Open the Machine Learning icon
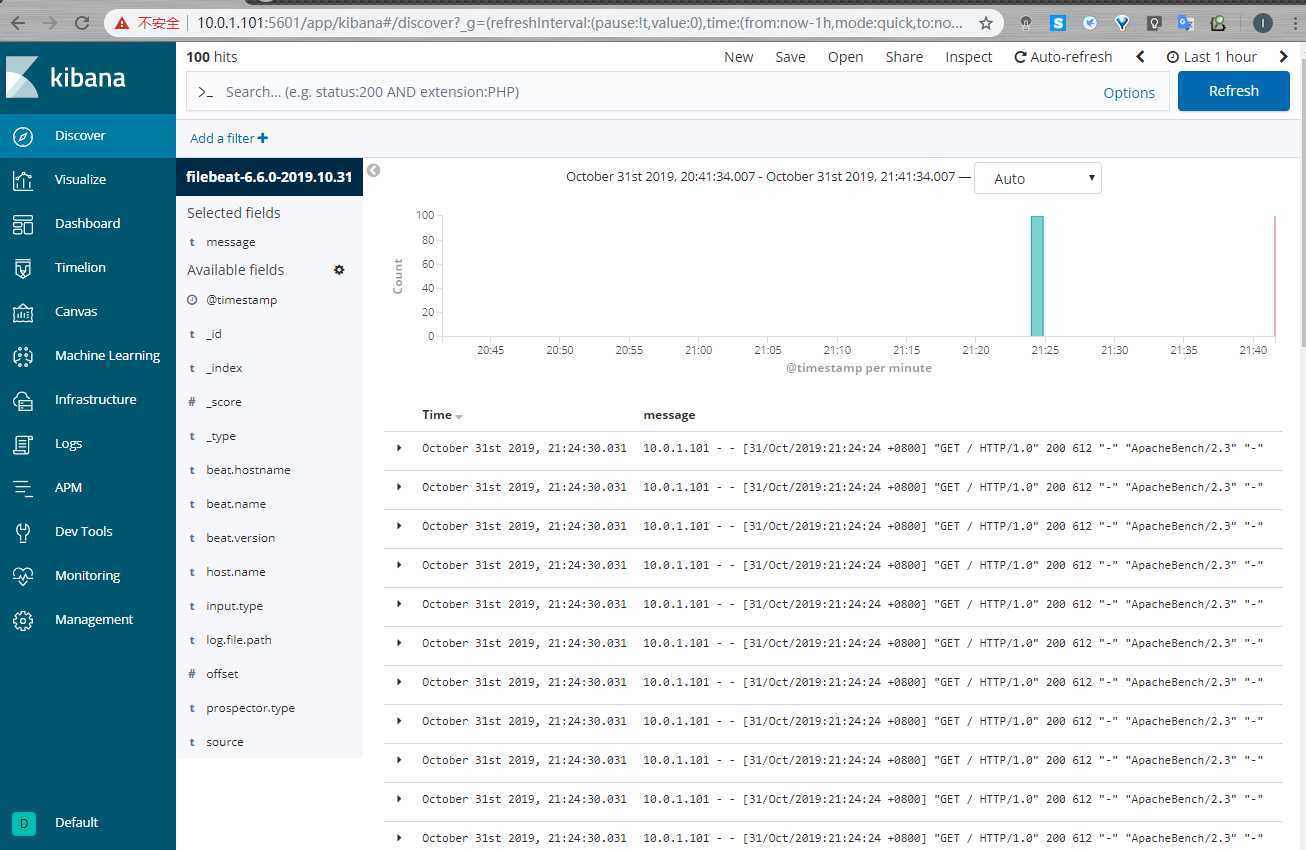The image size is (1306, 850). [23, 356]
